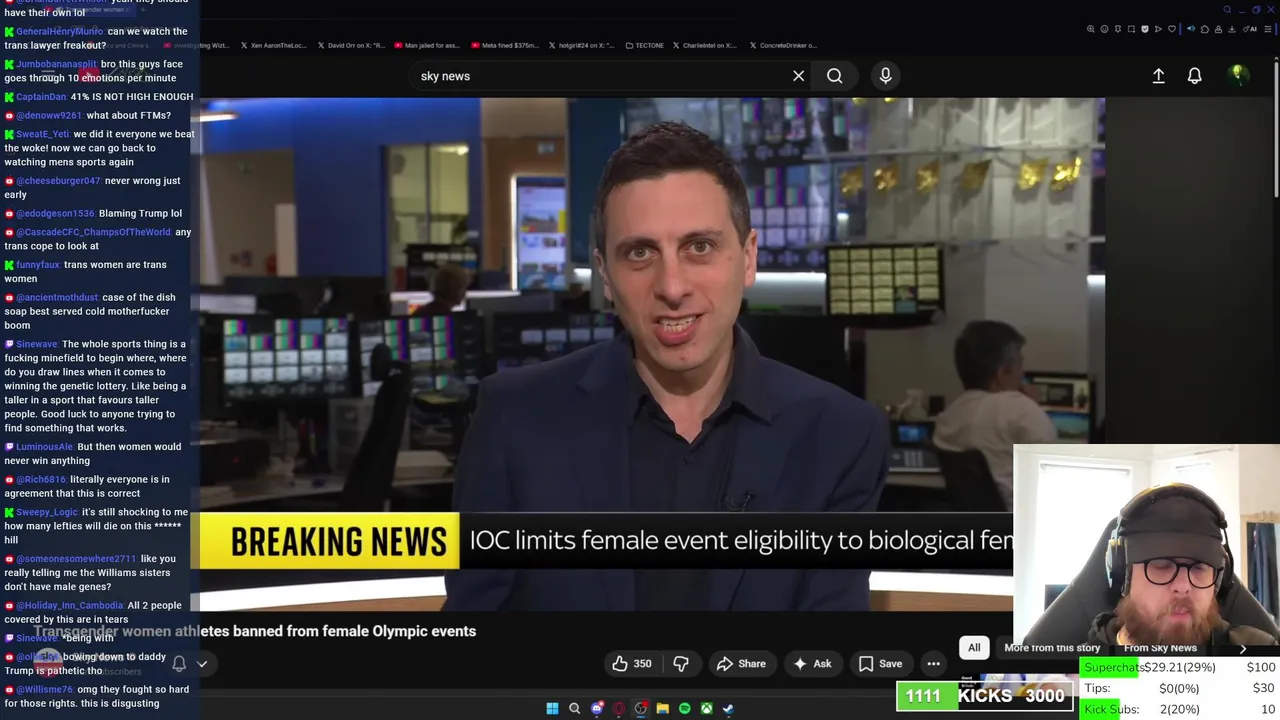Click chat message 'never wrong just early'
Image resolution: width=1280 pixels, height=720 pixels.
point(94,188)
